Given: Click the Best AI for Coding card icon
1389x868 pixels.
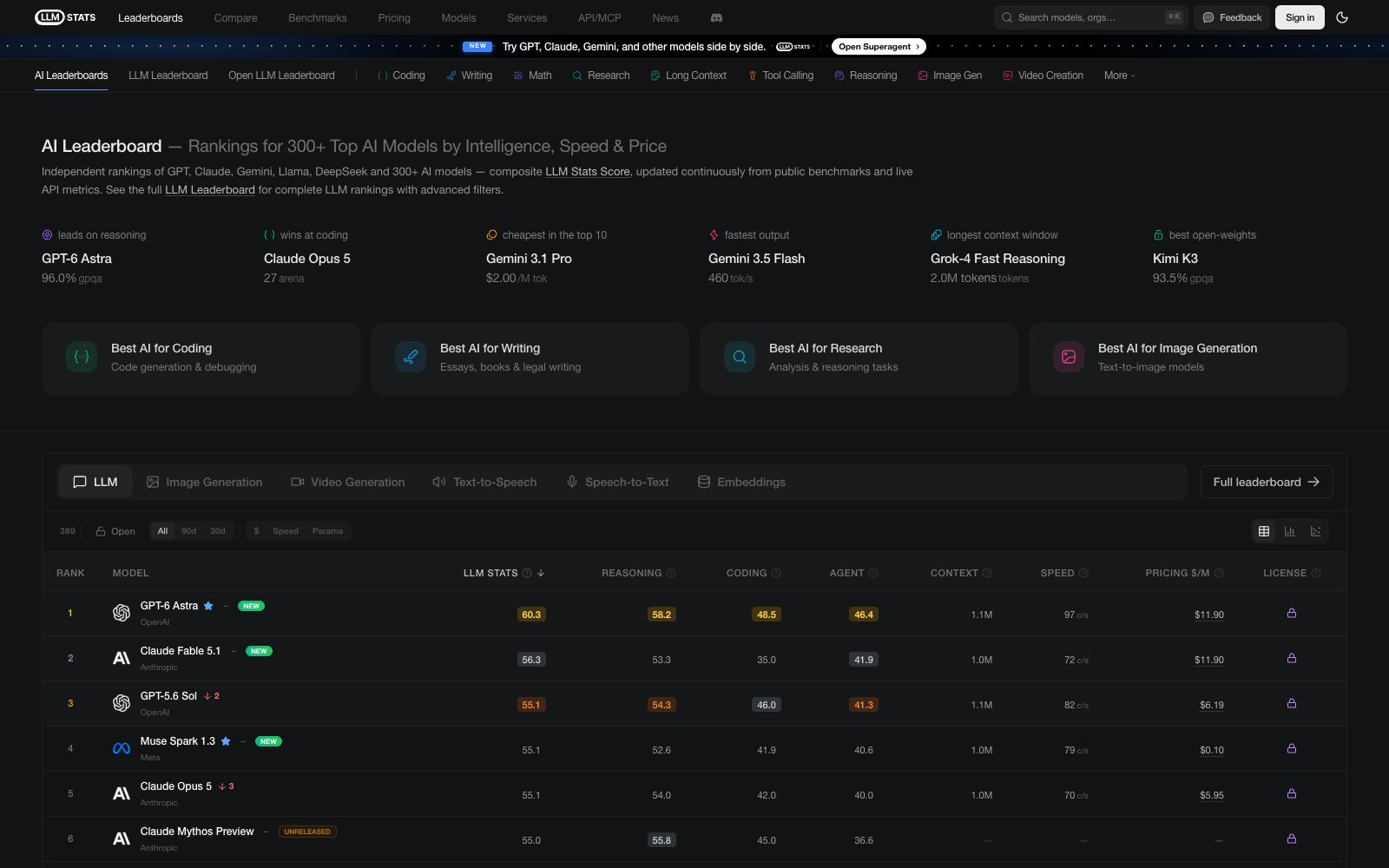Looking at the screenshot, I should [82, 357].
